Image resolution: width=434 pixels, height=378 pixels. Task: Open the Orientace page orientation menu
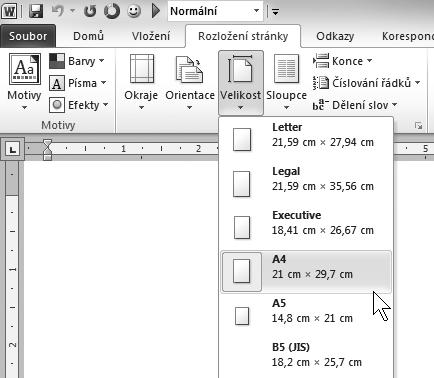pyautogui.click(x=190, y=82)
